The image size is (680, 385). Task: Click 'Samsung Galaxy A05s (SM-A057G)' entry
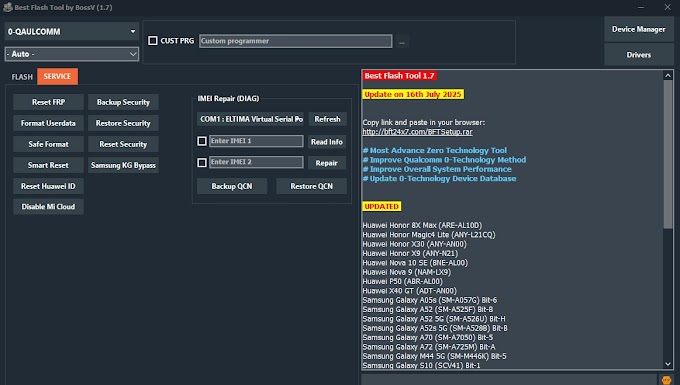click(x=430, y=300)
